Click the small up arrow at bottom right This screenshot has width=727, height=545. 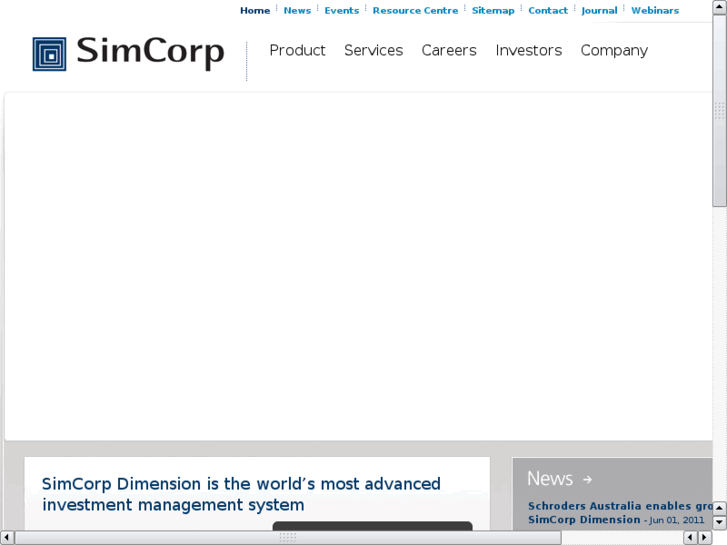pos(720,508)
